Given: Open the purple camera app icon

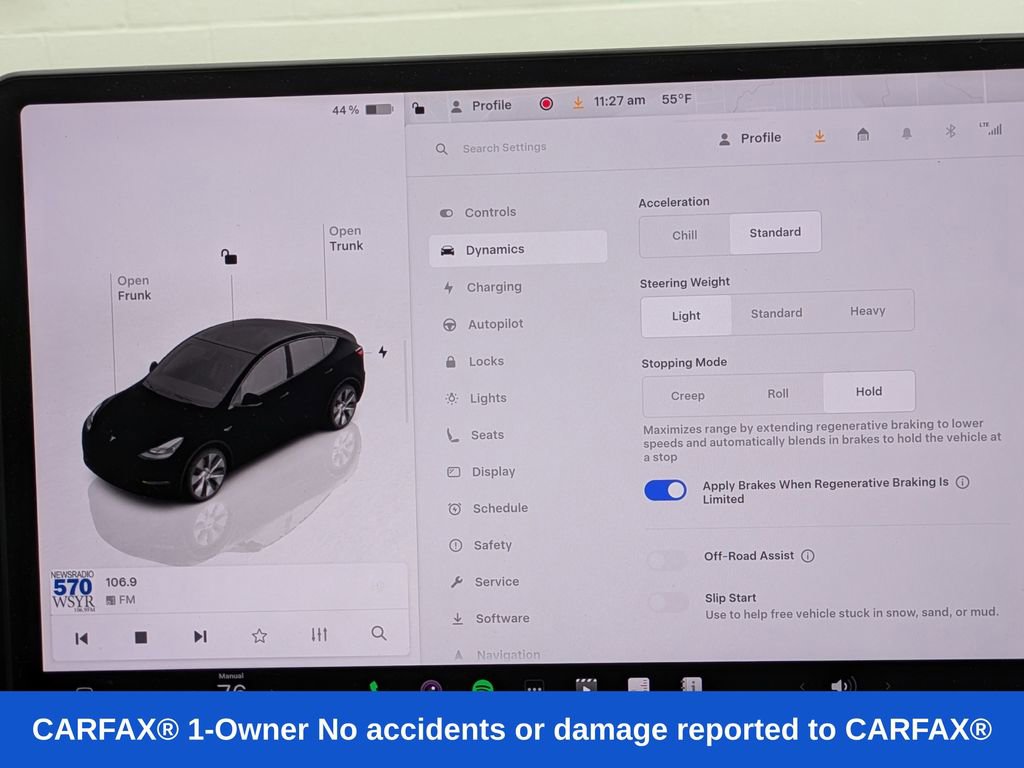Looking at the screenshot, I should (431, 686).
